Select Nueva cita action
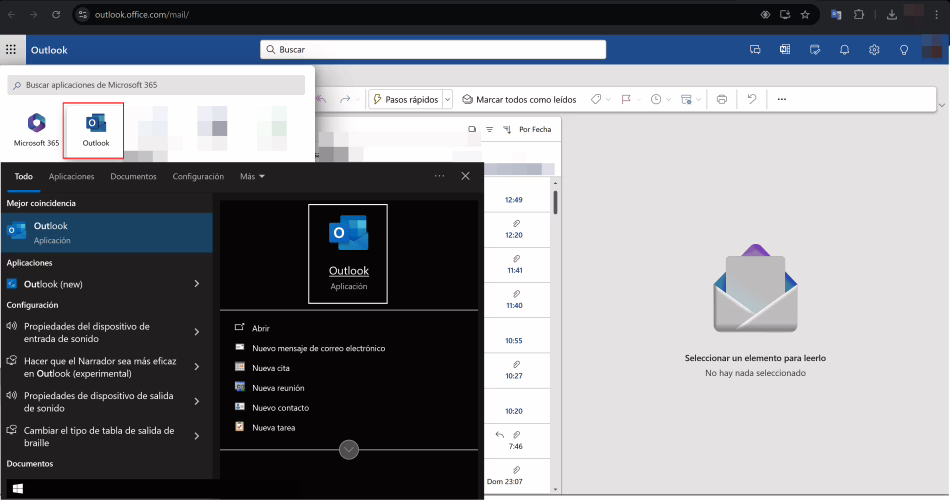This screenshot has height=500, width=950. pyautogui.click(x=271, y=368)
